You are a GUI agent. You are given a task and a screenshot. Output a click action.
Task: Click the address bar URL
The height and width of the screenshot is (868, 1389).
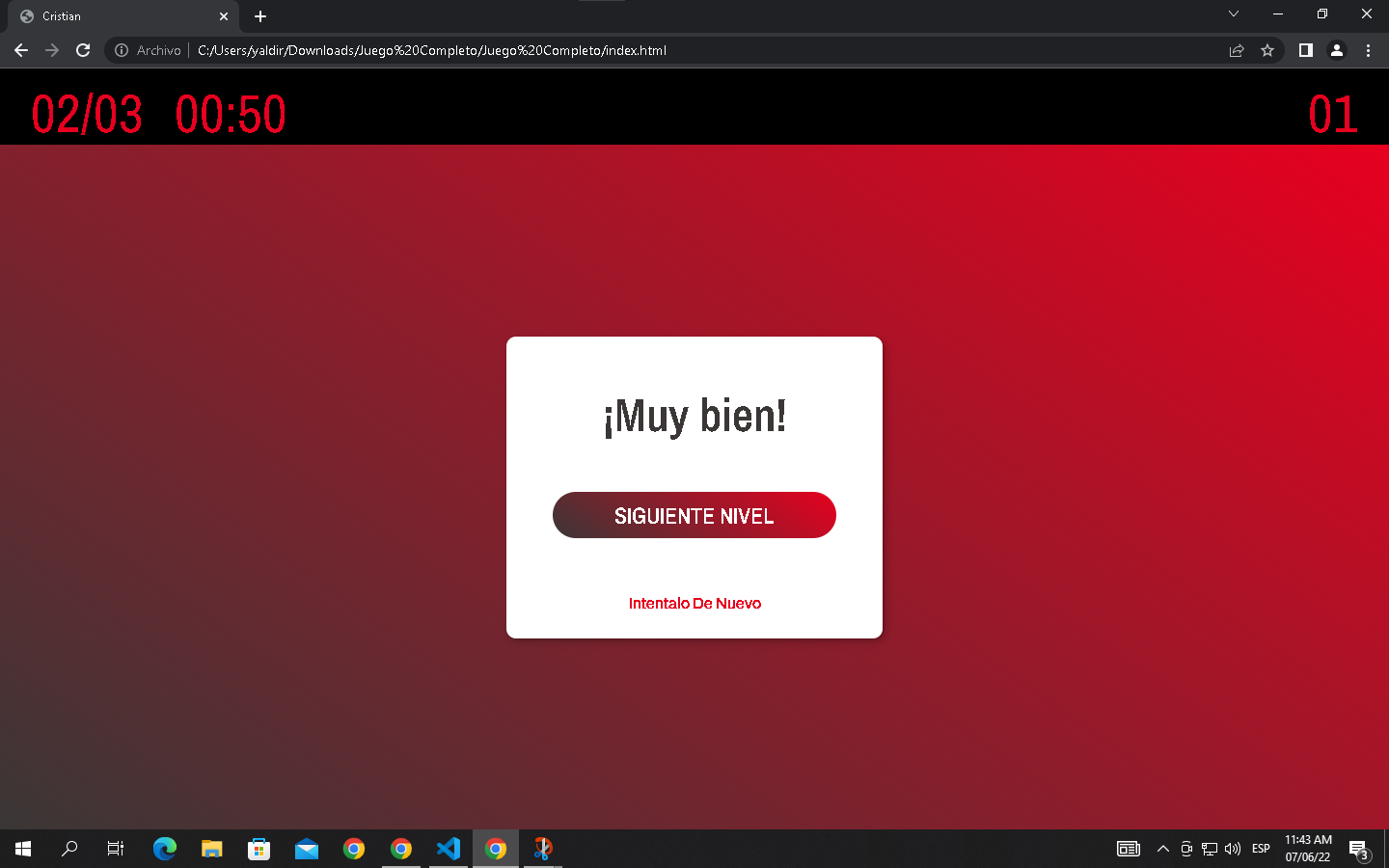(432, 50)
